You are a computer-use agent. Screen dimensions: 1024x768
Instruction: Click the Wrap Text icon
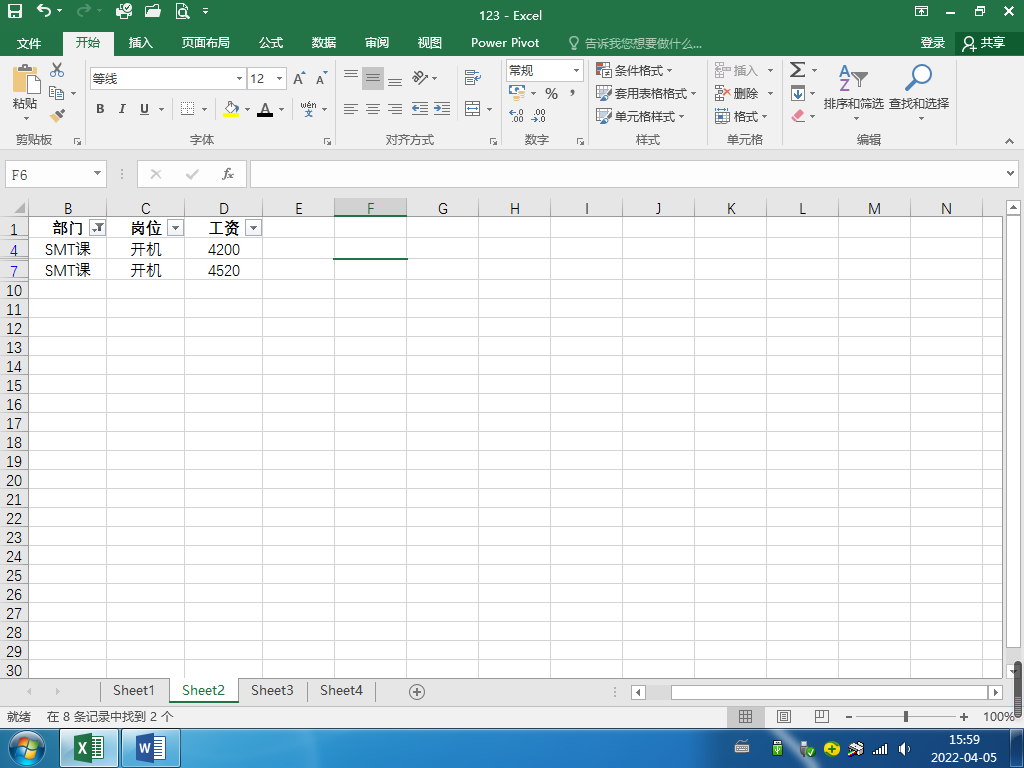click(x=473, y=78)
